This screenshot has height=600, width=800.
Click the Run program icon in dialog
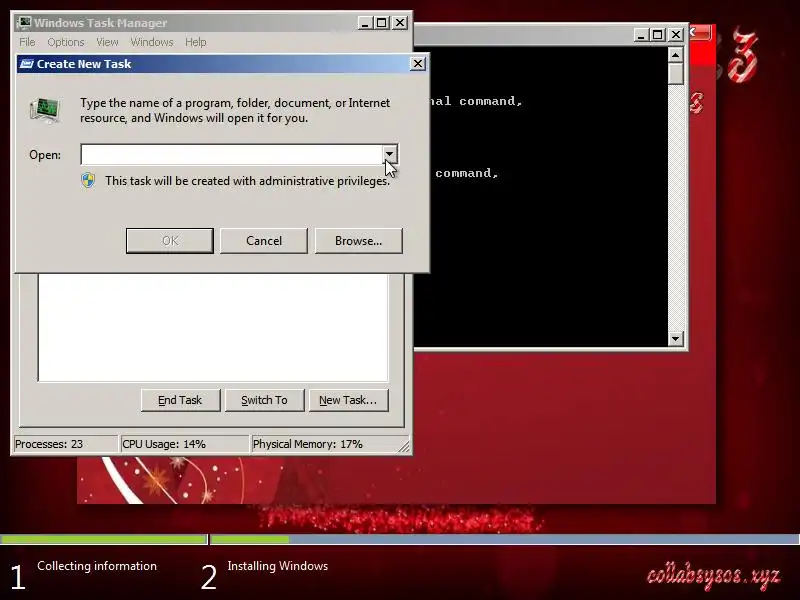pyautogui.click(x=45, y=110)
